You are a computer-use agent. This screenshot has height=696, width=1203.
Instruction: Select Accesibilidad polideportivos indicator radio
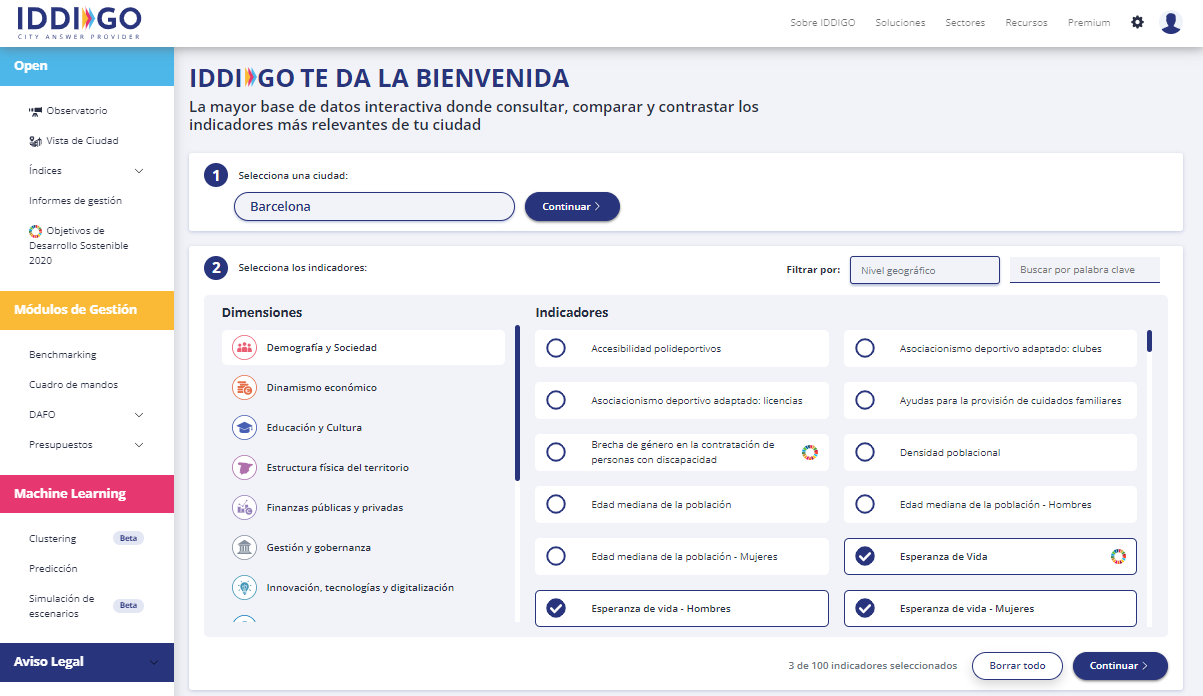556,348
